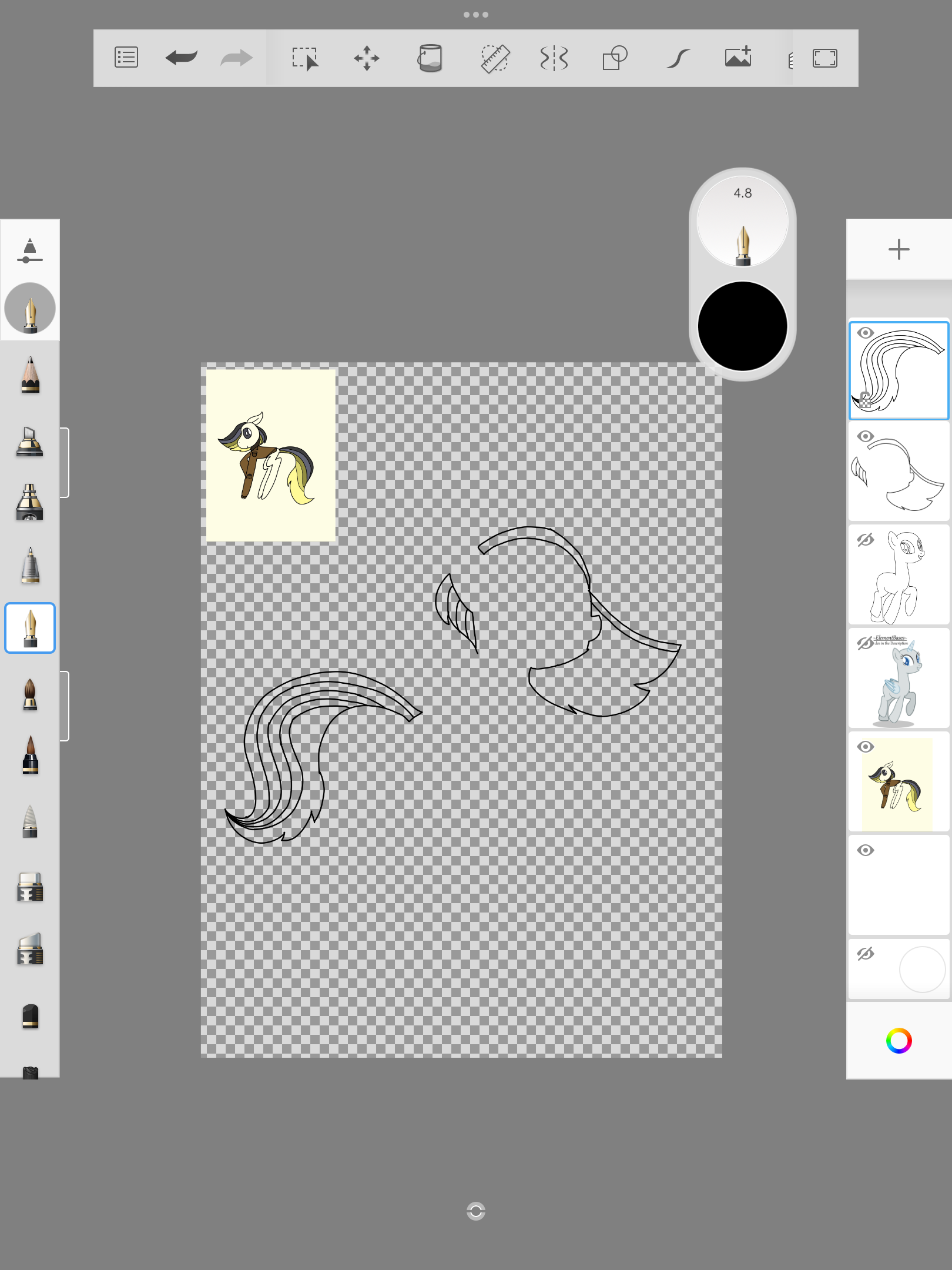The height and width of the screenshot is (1270, 952).
Task: Select the Selection tool
Action: [306, 58]
